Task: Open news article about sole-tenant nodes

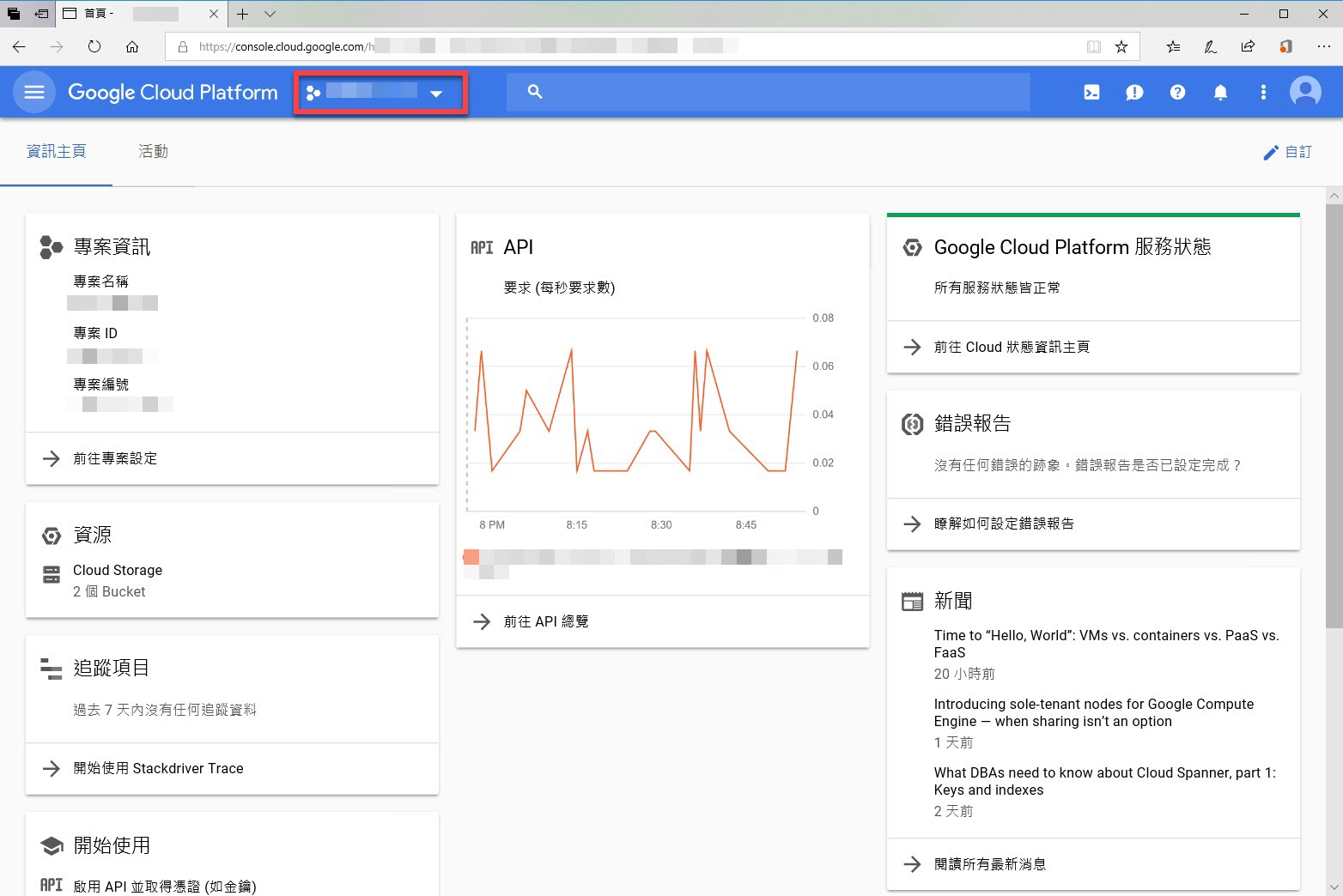Action: tap(1094, 712)
